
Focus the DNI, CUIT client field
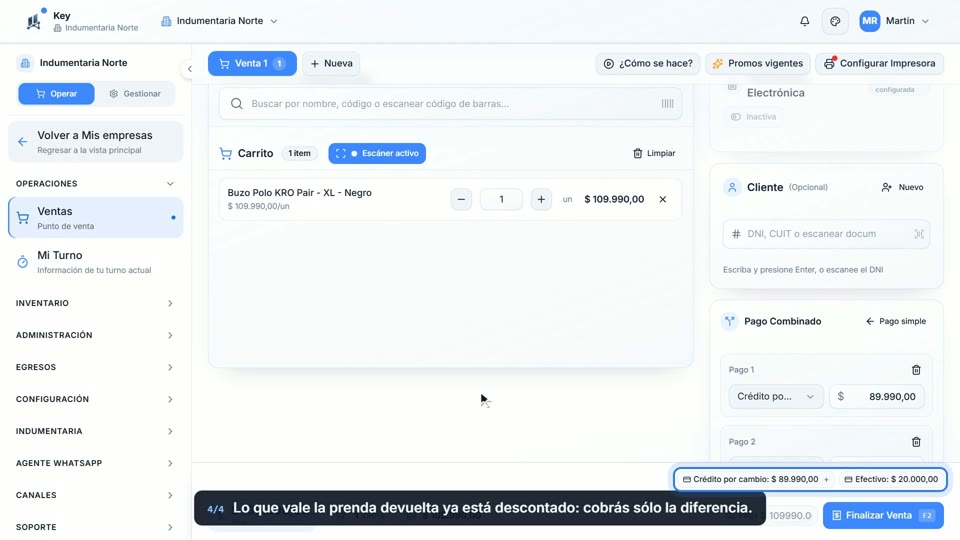point(826,234)
